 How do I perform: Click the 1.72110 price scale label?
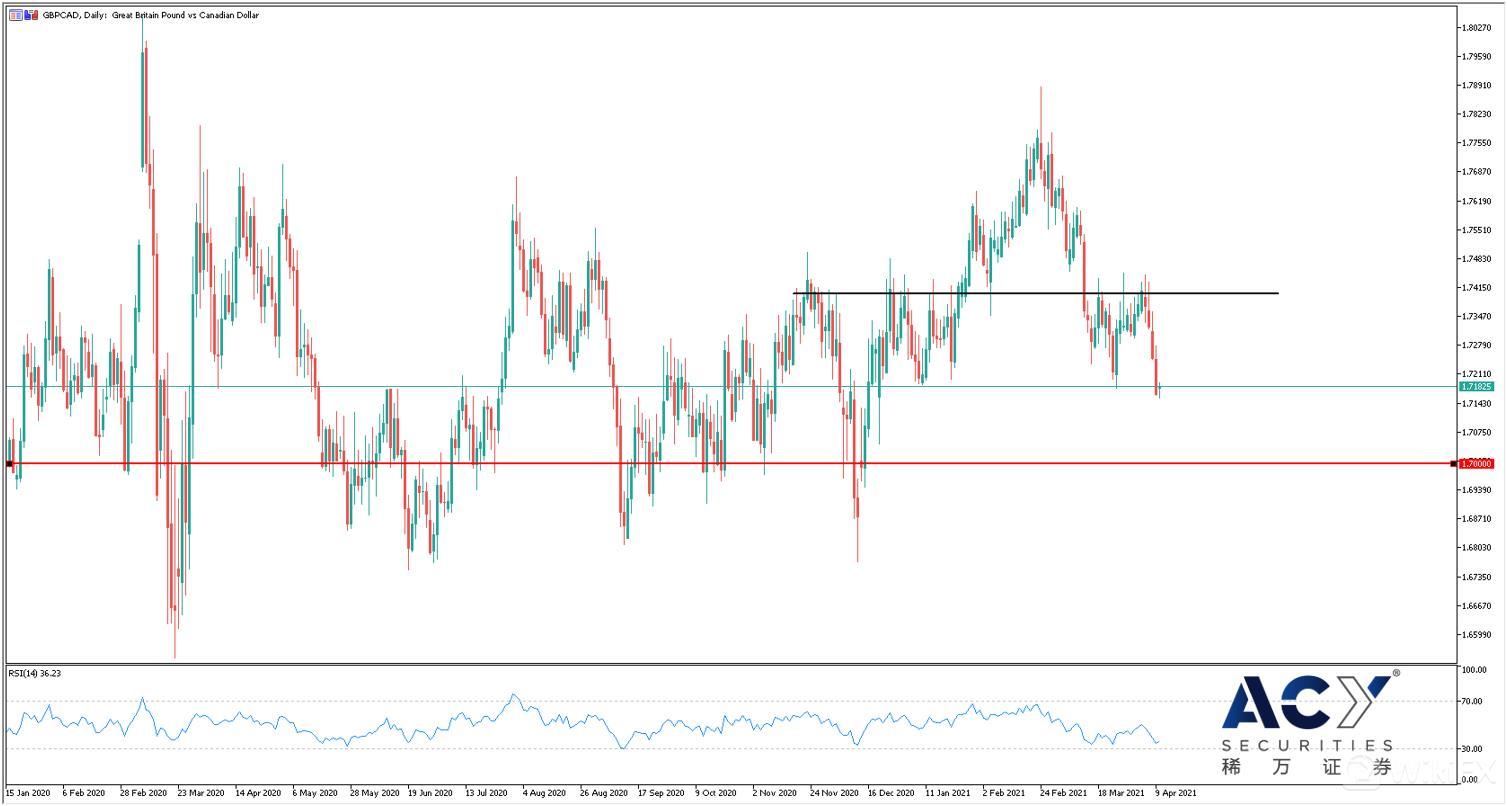tap(1476, 374)
